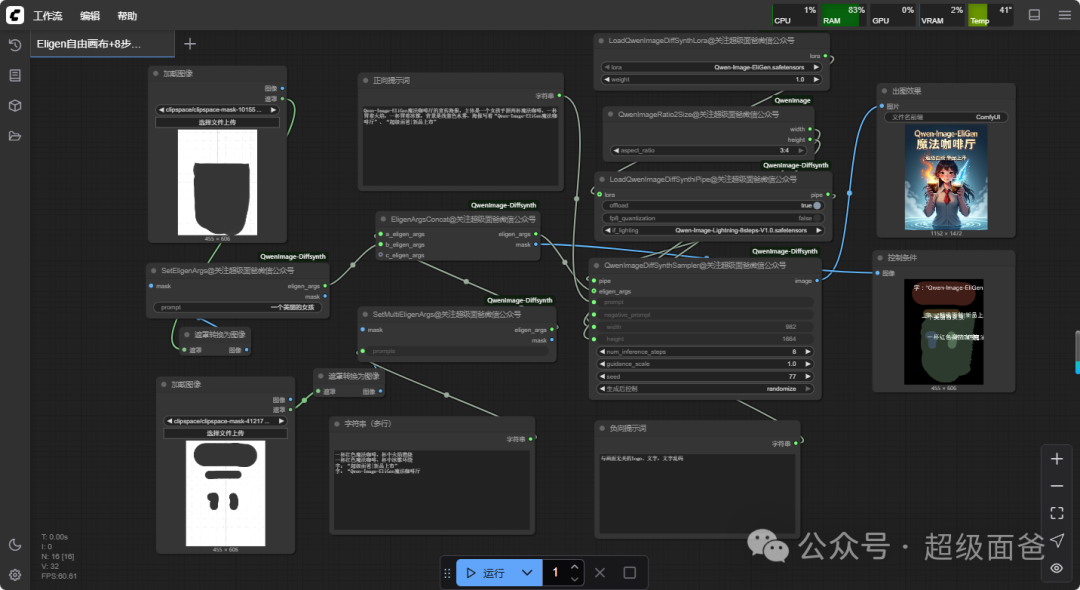Click the 字符串(多行) text area
The height and width of the screenshot is (590, 1080).
point(433,489)
